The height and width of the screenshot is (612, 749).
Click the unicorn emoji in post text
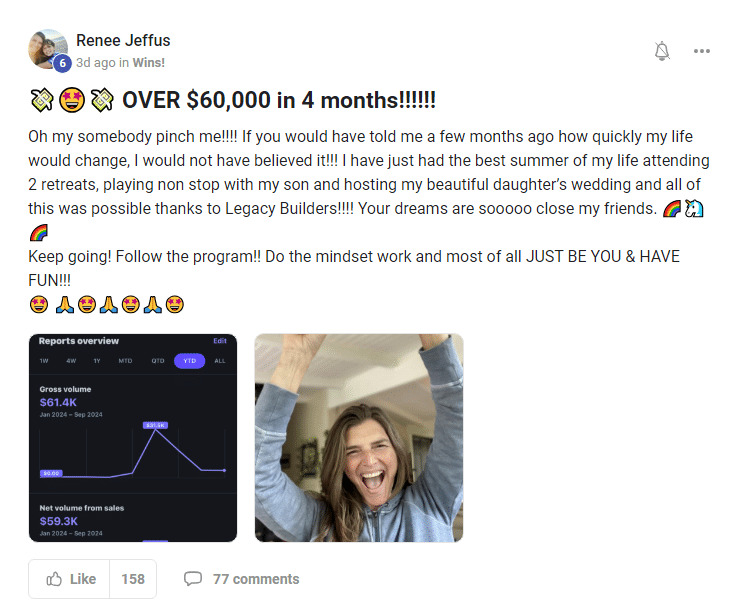click(x=694, y=208)
